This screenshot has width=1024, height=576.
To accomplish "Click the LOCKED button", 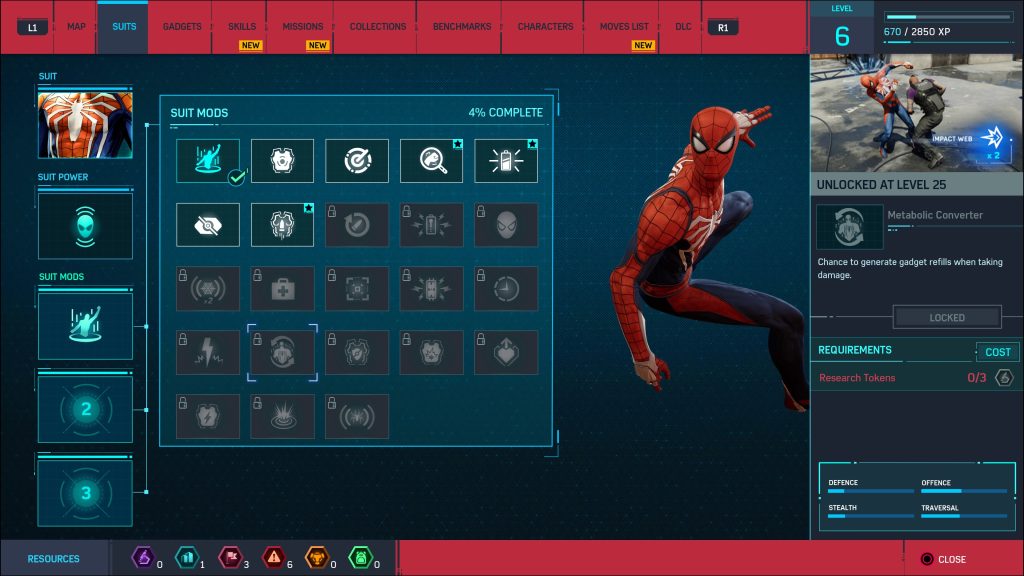I will pos(946,316).
